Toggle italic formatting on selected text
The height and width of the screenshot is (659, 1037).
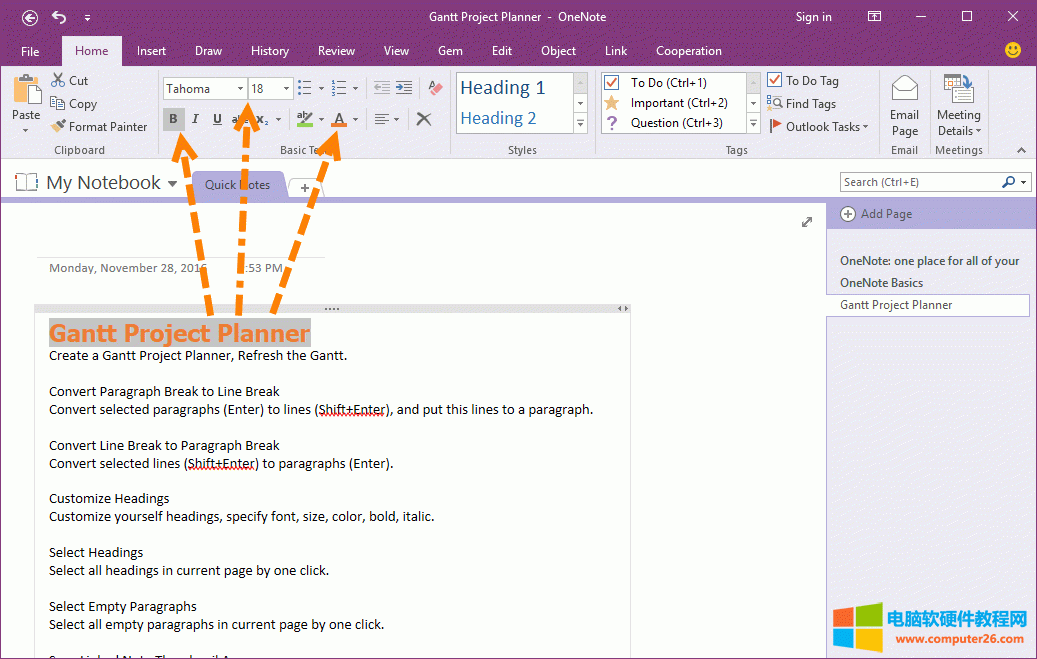tap(195, 119)
